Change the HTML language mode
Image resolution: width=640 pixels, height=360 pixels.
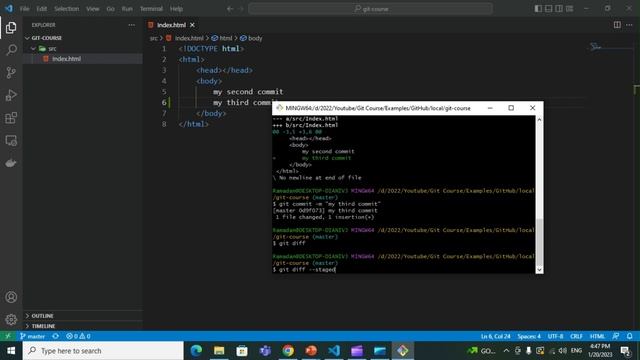click(x=597, y=336)
